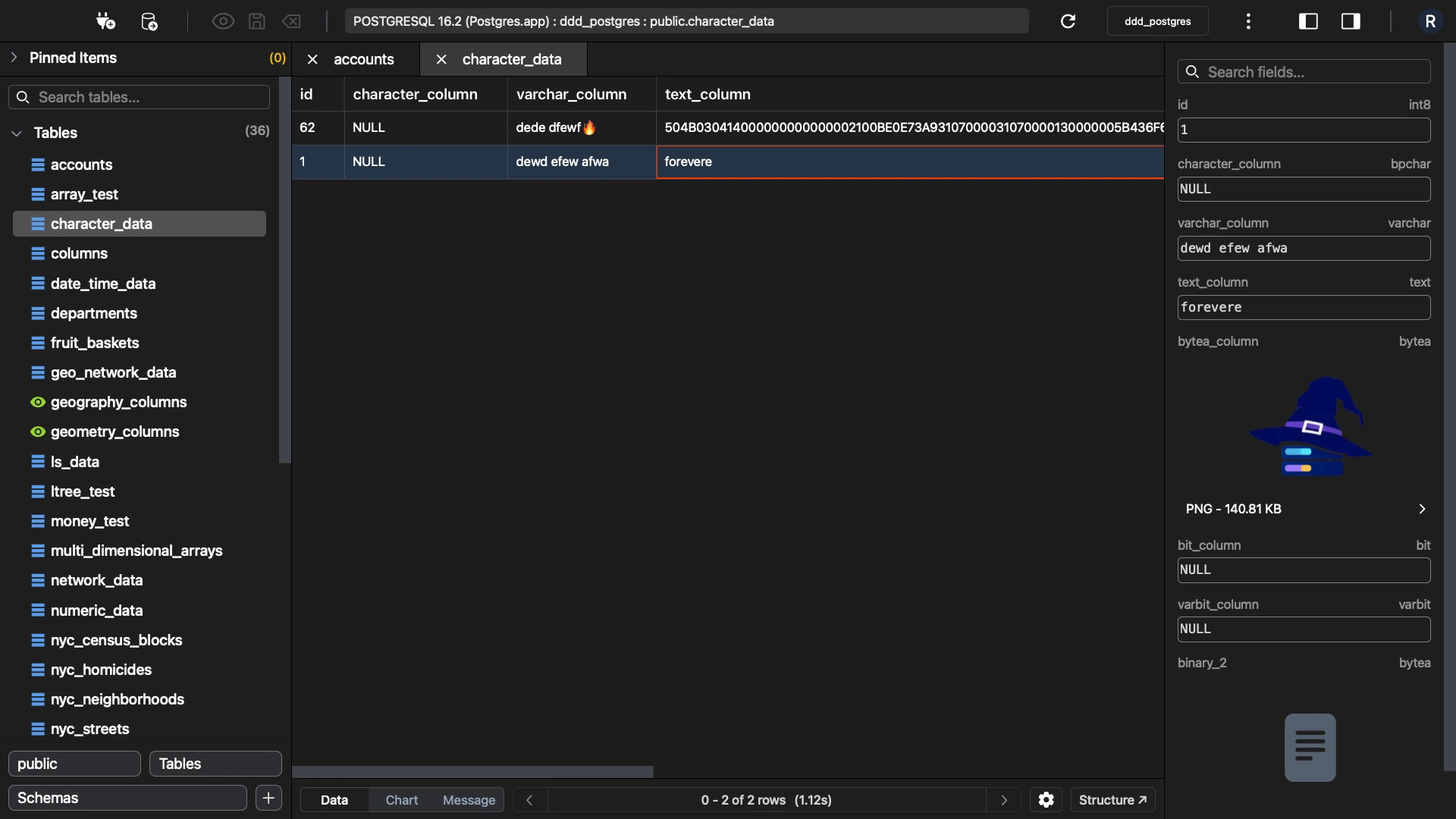Click the Search tables input
1456x819 pixels.
140,97
